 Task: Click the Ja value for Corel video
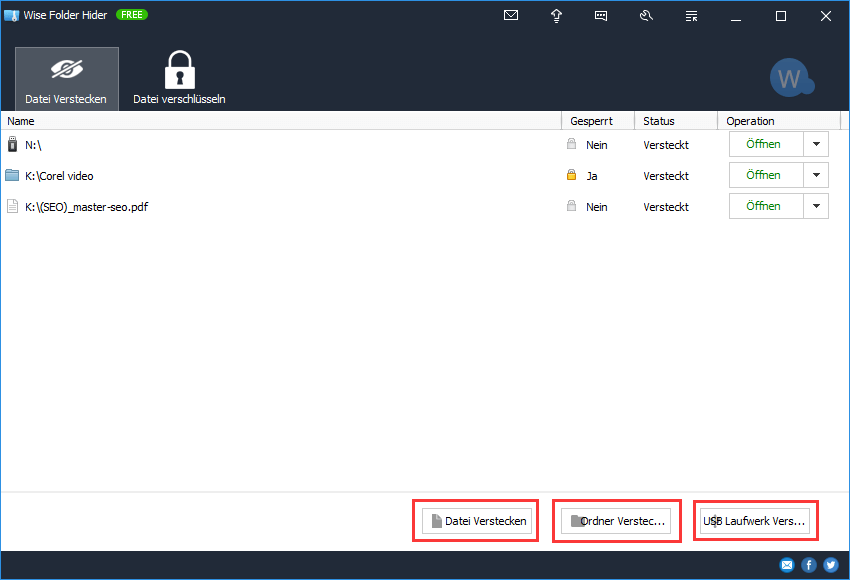click(591, 176)
